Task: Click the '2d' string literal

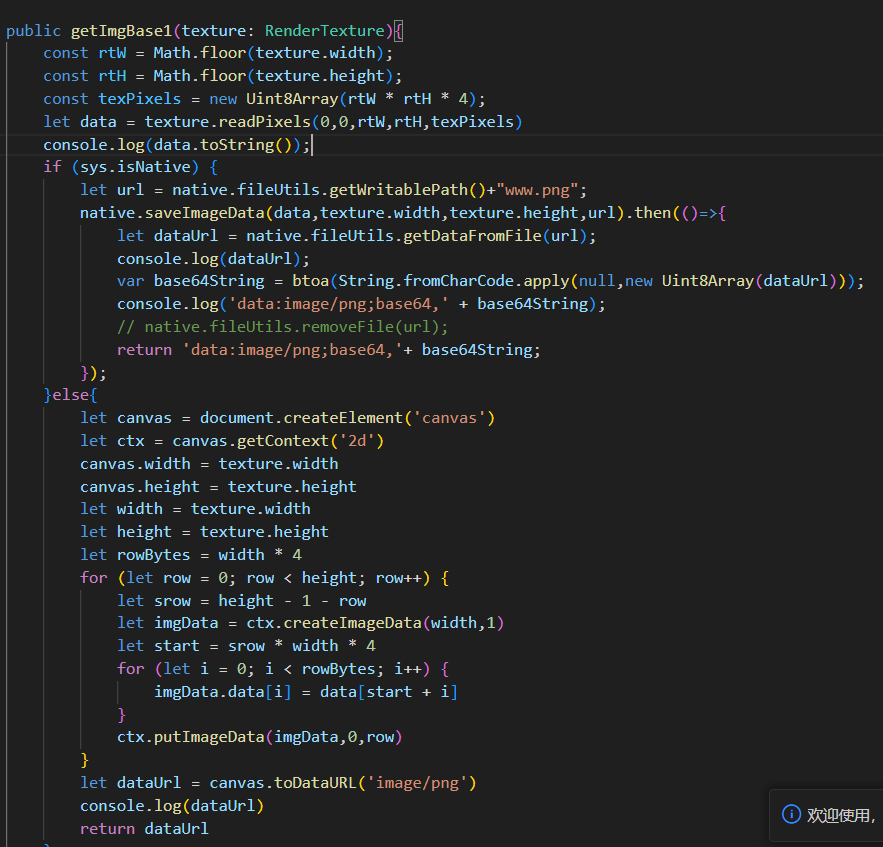Action: pyautogui.click(x=357, y=441)
